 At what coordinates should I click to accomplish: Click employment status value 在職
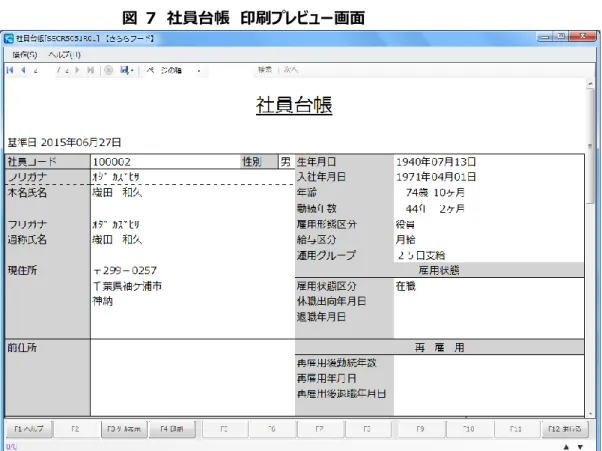[x=405, y=286]
